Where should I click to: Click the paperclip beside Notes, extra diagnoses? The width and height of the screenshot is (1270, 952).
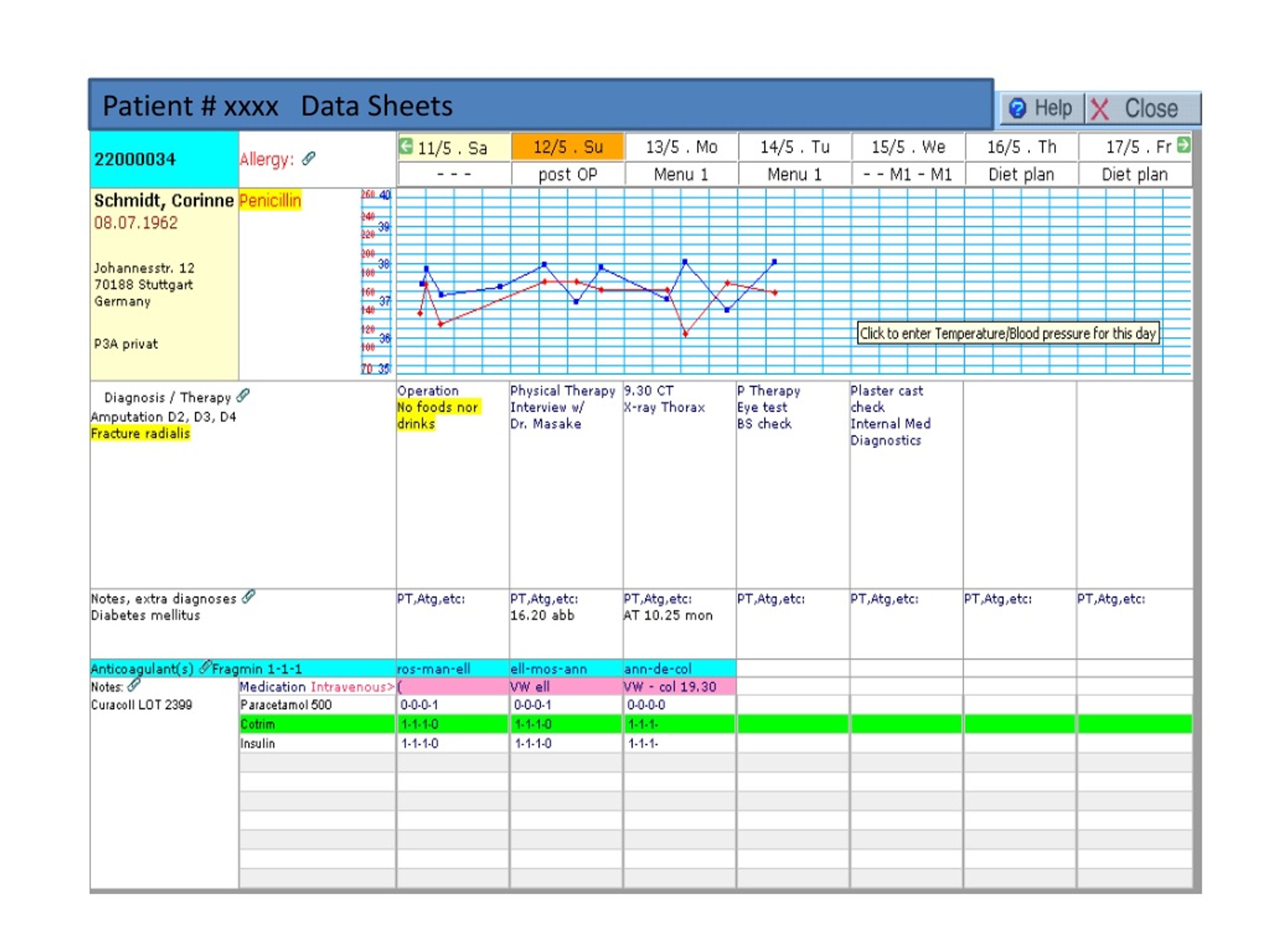[249, 597]
